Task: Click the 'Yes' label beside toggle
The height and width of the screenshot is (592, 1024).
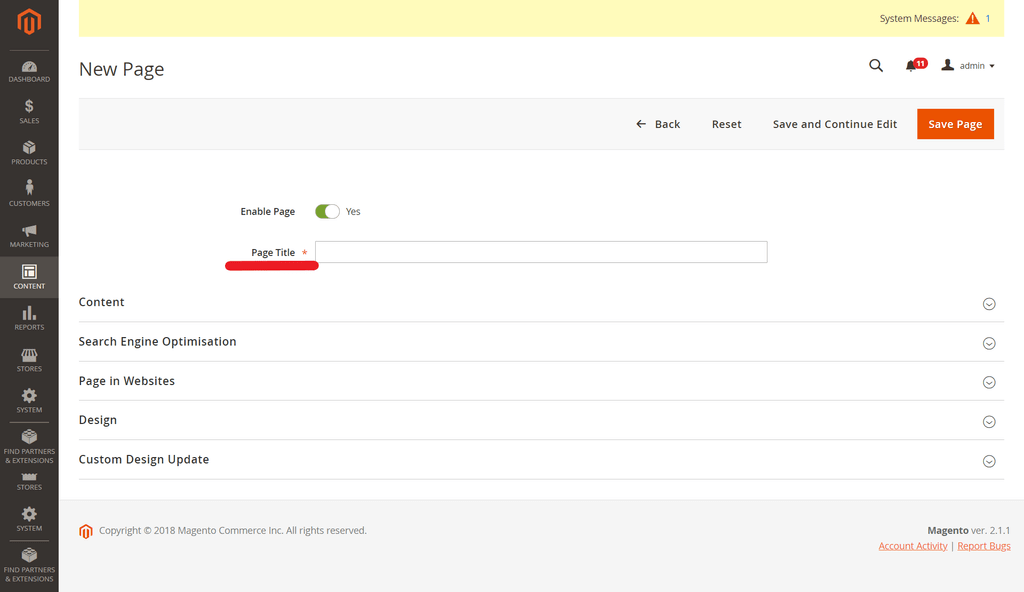Action: pos(353,211)
